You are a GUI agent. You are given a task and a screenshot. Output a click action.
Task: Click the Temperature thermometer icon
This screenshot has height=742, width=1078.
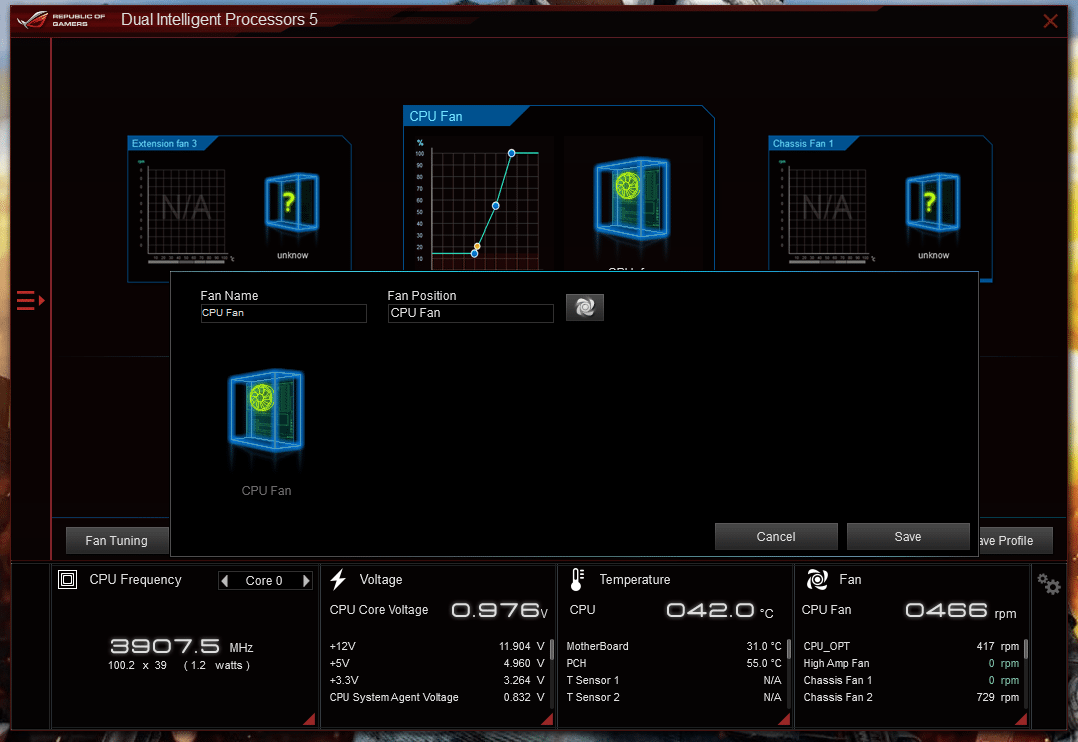(577, 580)
